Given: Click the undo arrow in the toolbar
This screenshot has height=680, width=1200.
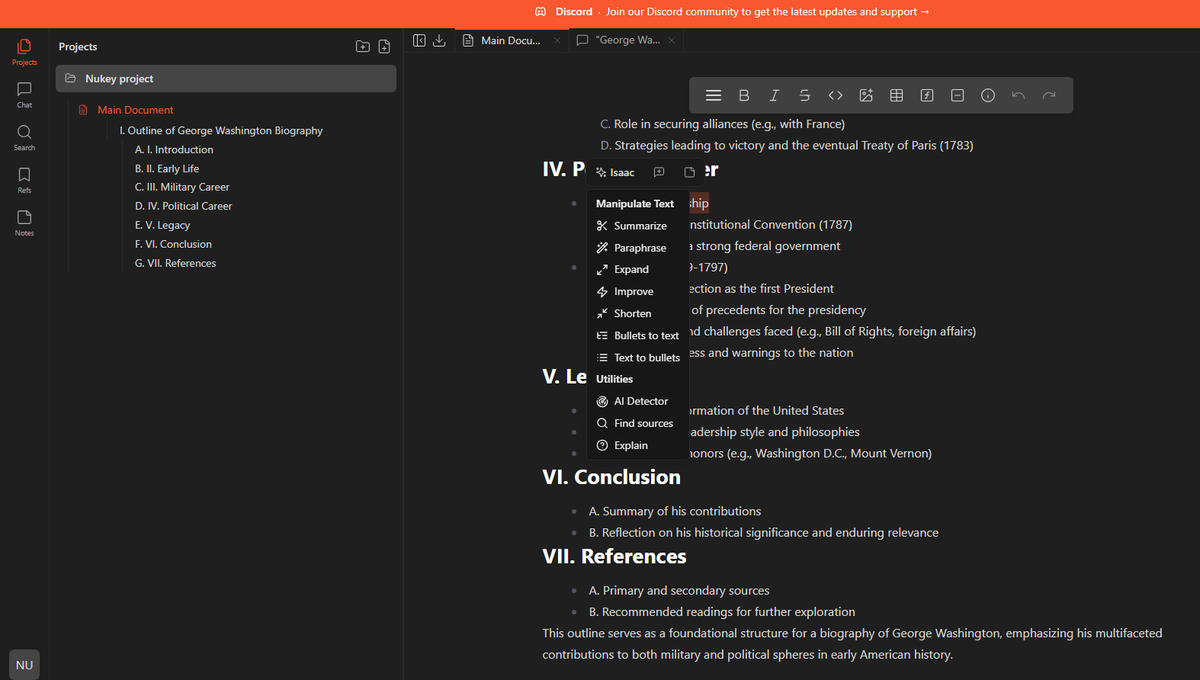Looking at the screenshot, I should coord(1018,95).
